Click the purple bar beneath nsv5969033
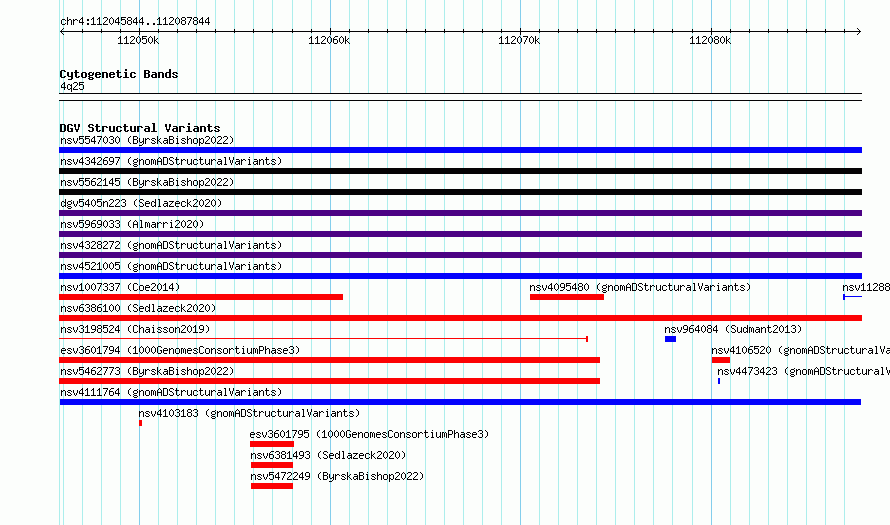The width and height of the screenshot is (890, 525). (460, 234)
